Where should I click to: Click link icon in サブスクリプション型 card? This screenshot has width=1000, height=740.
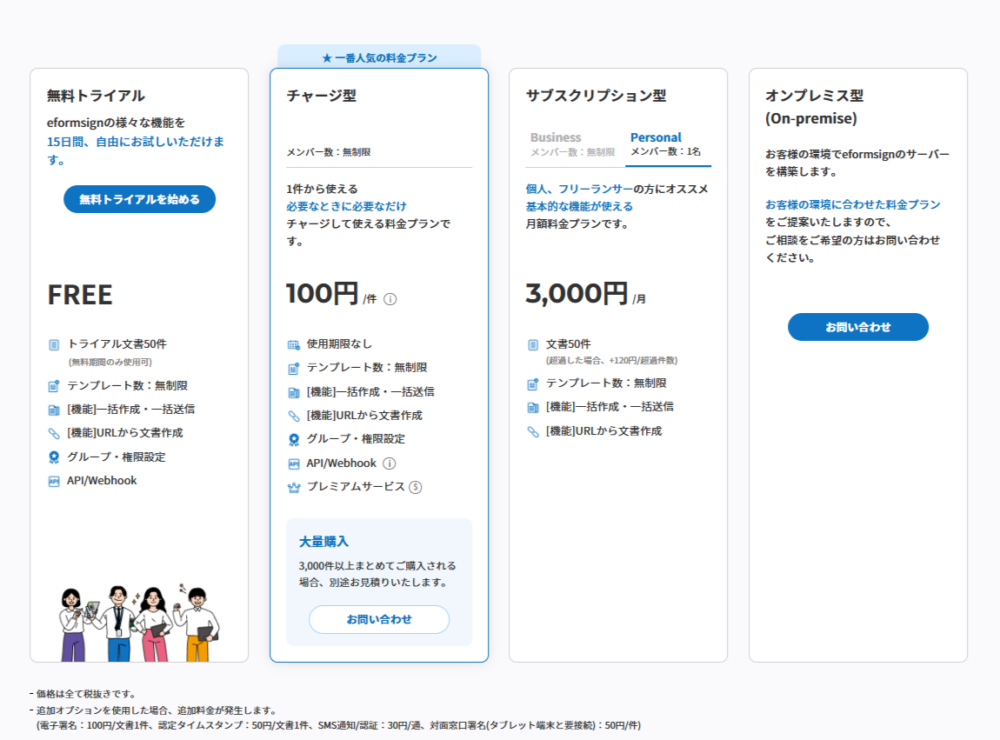coord(533,431)
